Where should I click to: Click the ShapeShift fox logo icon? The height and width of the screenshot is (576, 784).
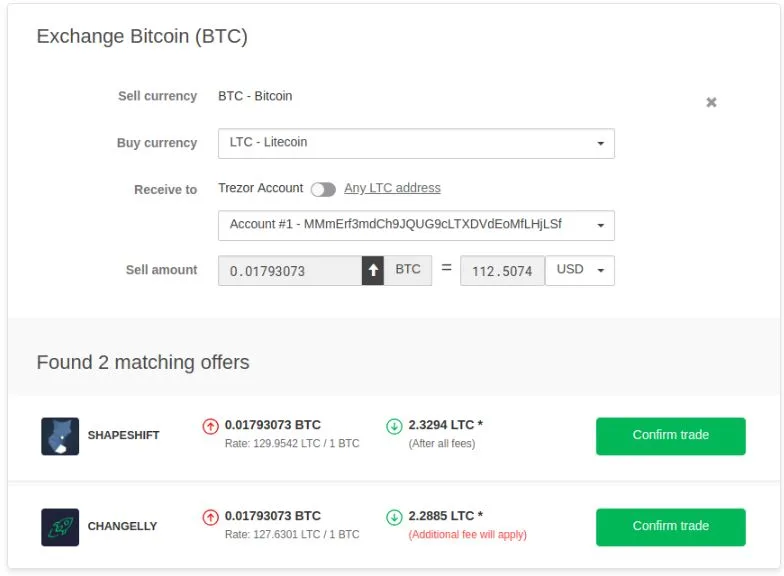tap(60, 436)
